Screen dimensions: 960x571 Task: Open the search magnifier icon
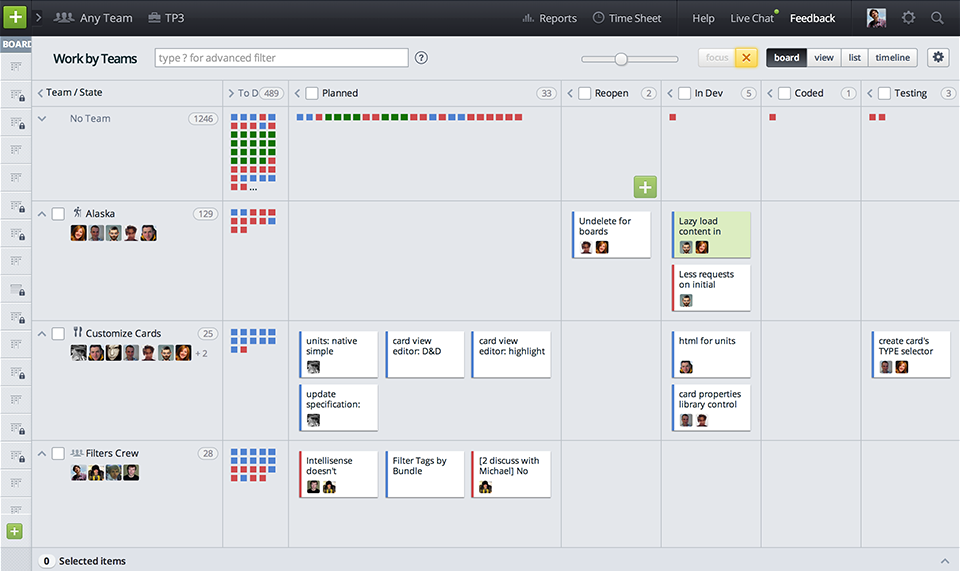tap(937, 18)
